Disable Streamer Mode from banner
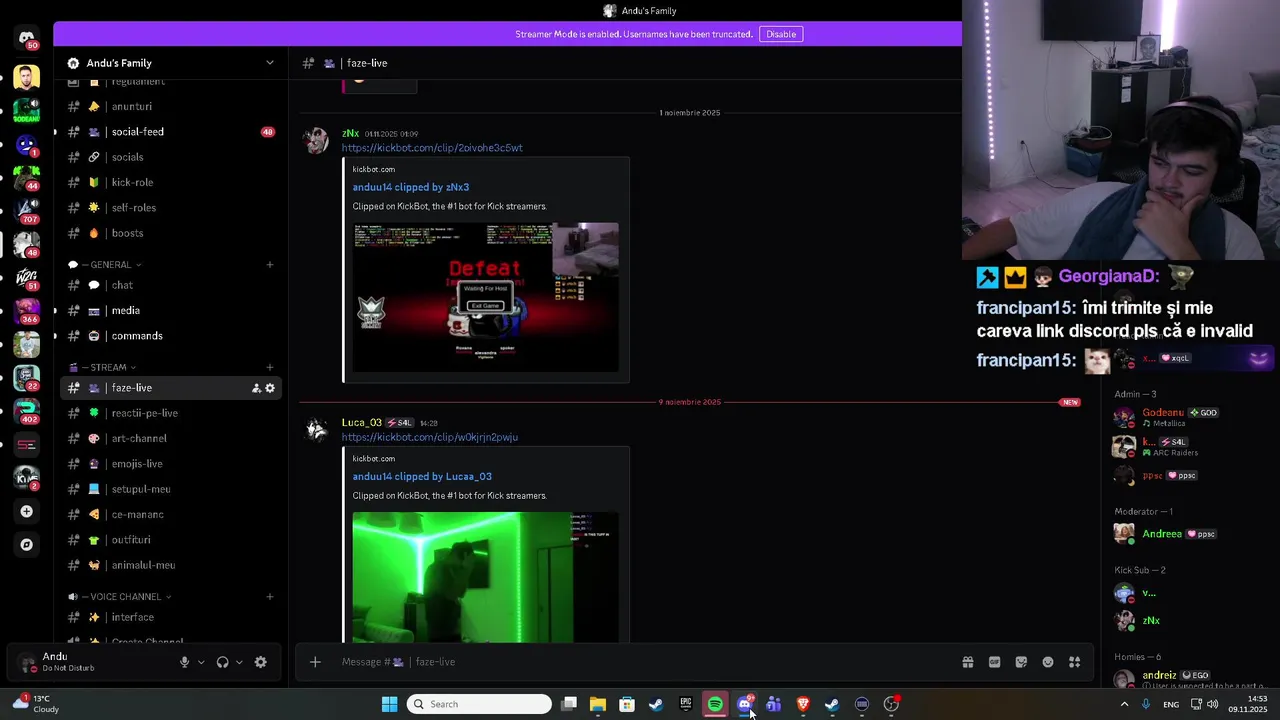Viewport: 1280px width, 720px height. [x=781, y=34]
